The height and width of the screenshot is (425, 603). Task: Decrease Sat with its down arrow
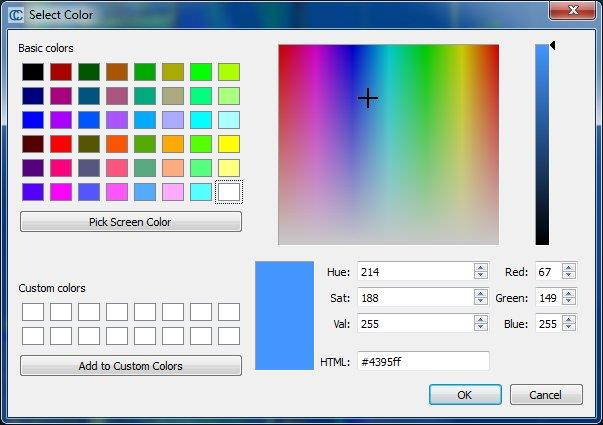tap(481, 301)
